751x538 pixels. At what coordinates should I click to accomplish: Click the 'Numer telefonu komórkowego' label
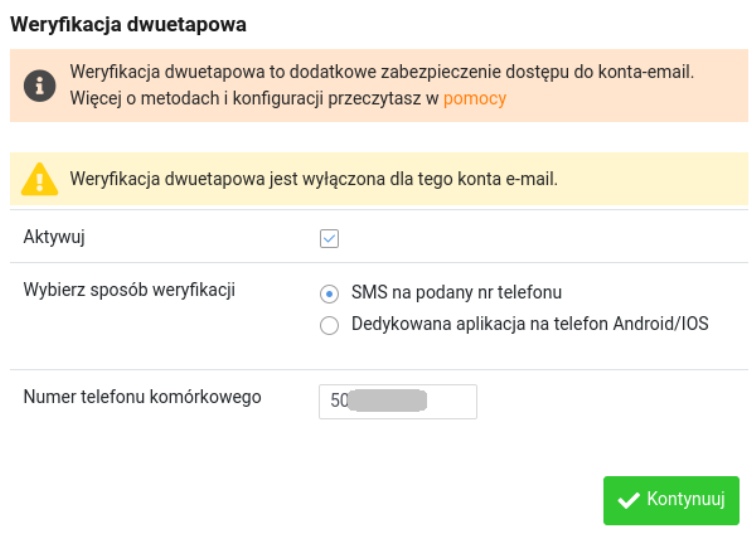[x=141, y=397]
